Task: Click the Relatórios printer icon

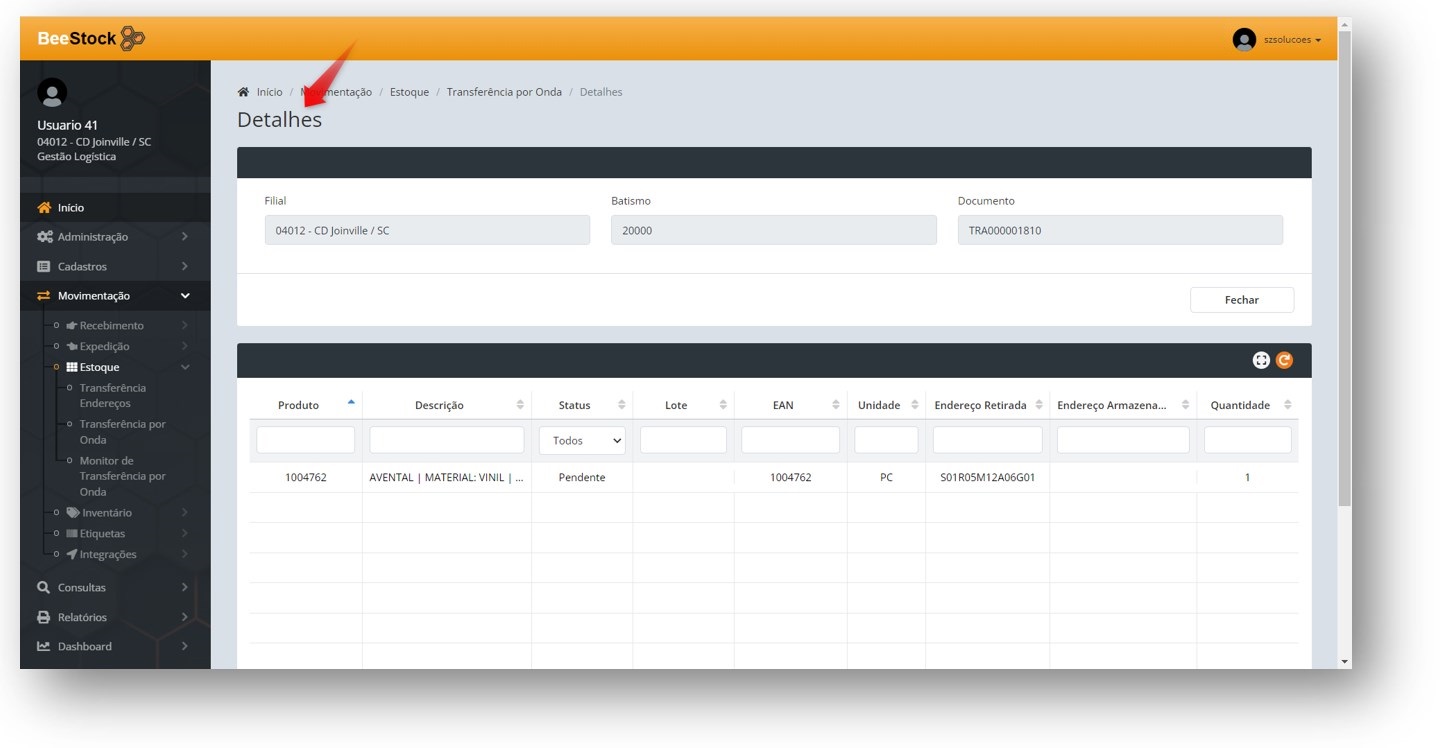Action: pos(44,617)
